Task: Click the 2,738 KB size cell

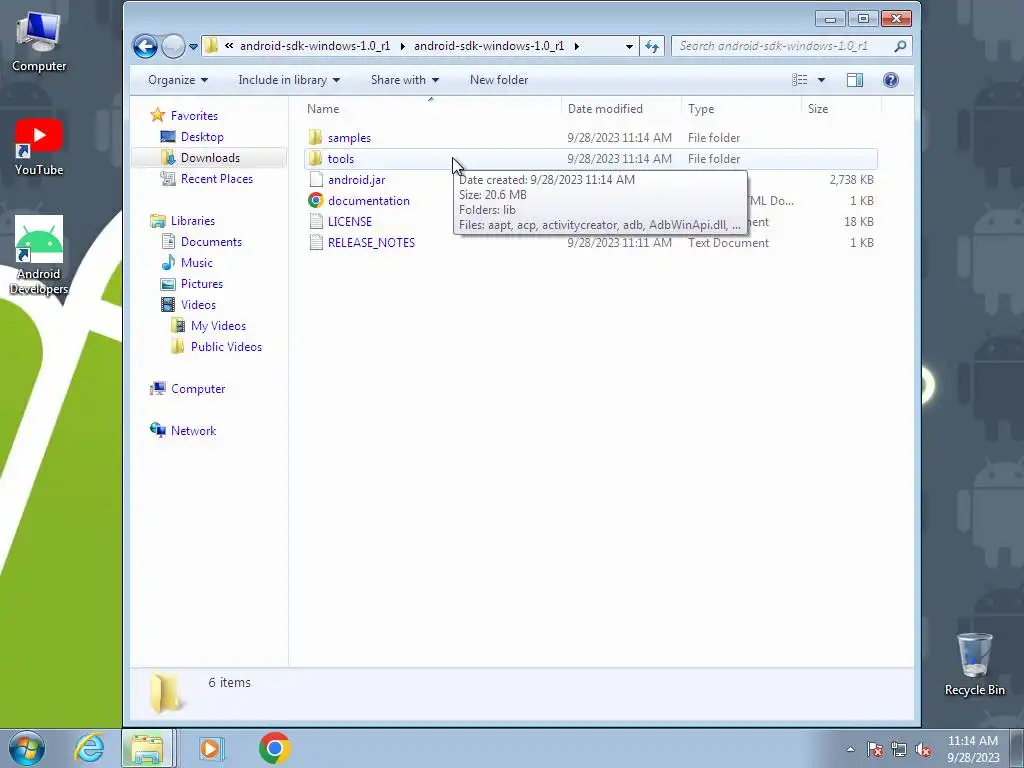Action: tap(852, 180)
